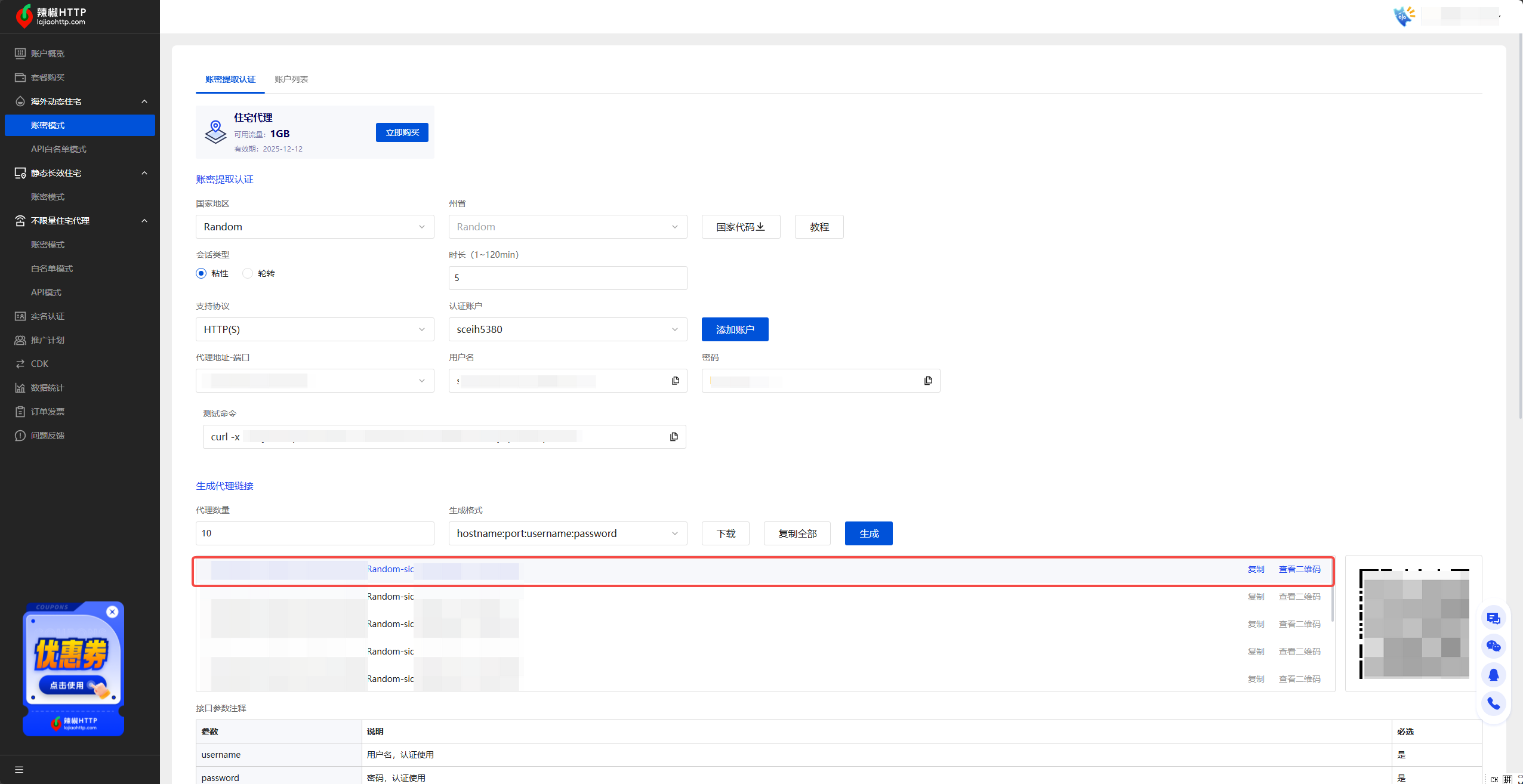Open the 支持协议 HTTP(S) dropdown

click(315, 329)
